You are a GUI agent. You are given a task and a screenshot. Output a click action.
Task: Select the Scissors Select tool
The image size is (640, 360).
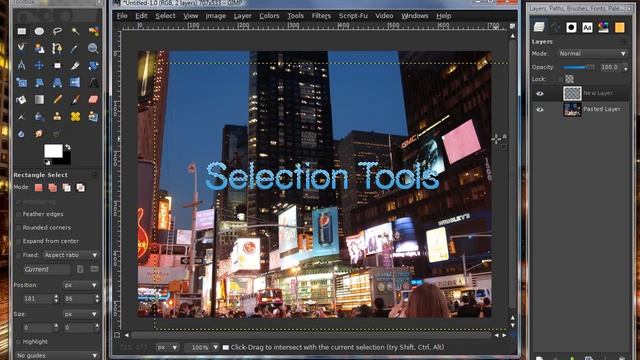[21, 48]
